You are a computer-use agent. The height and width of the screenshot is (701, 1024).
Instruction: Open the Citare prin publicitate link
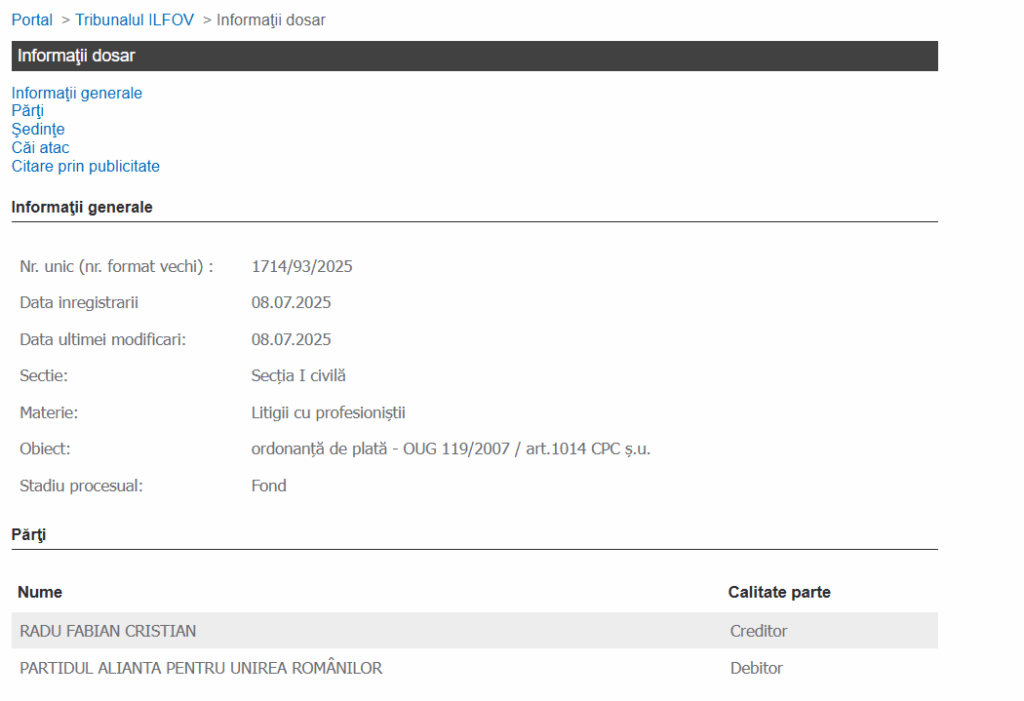pos(85,166)
